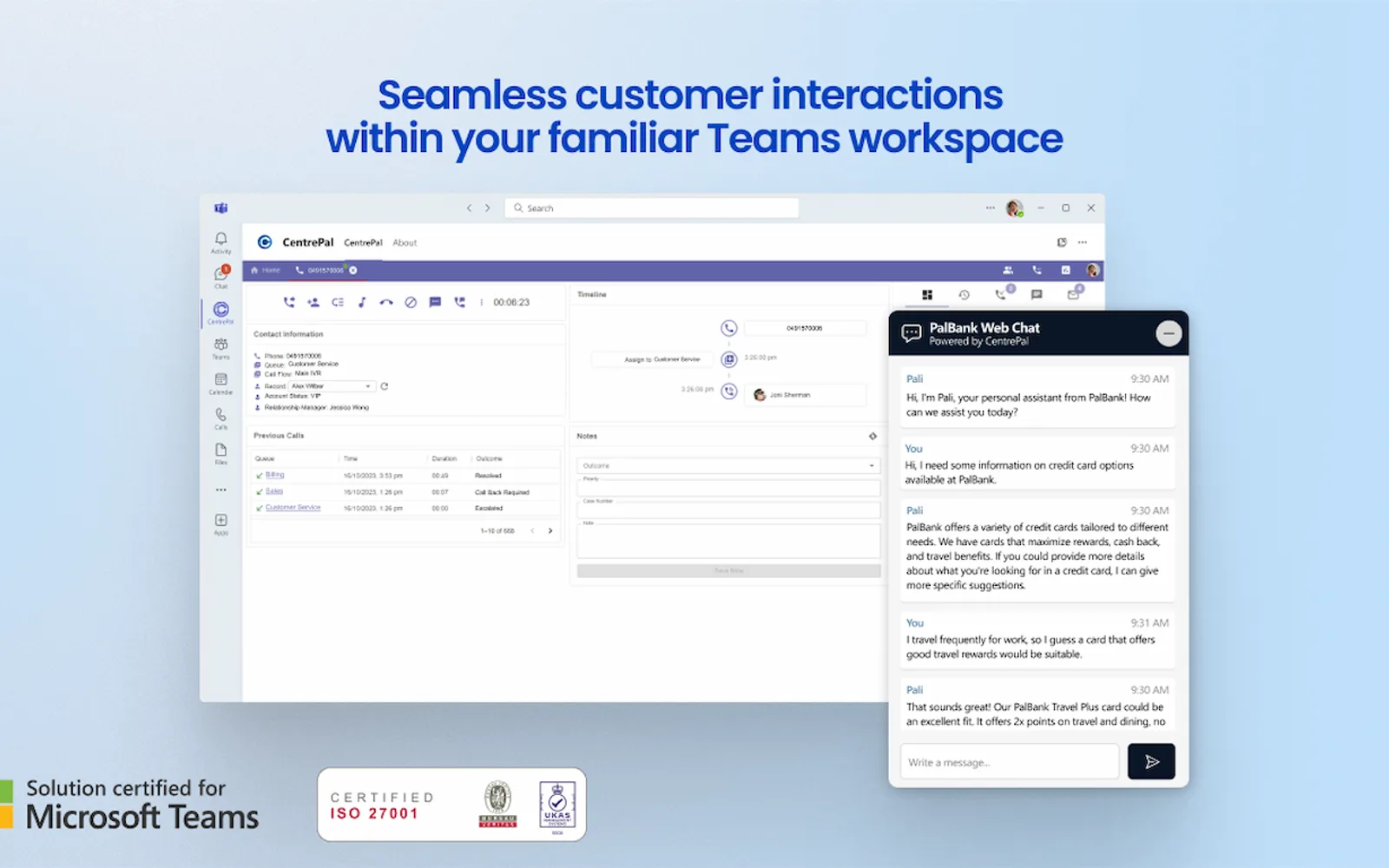The width and height of the screenshot is (1389, 868).
Task: Expand the Outcome dropdown in Notes
Action: [x=728, y=465]
